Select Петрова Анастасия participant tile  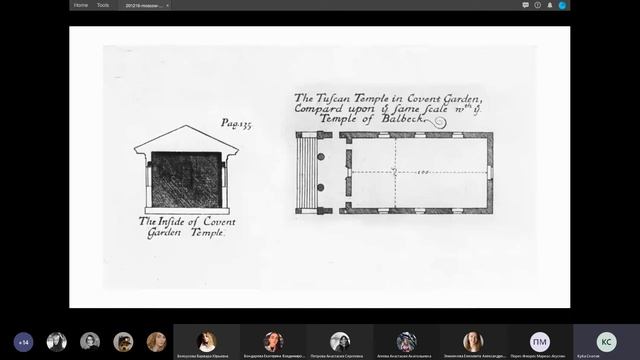click(340, 342)
